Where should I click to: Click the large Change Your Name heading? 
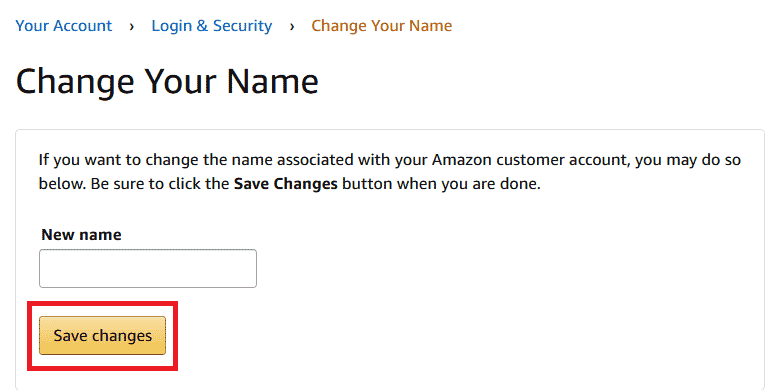point(167,81)
